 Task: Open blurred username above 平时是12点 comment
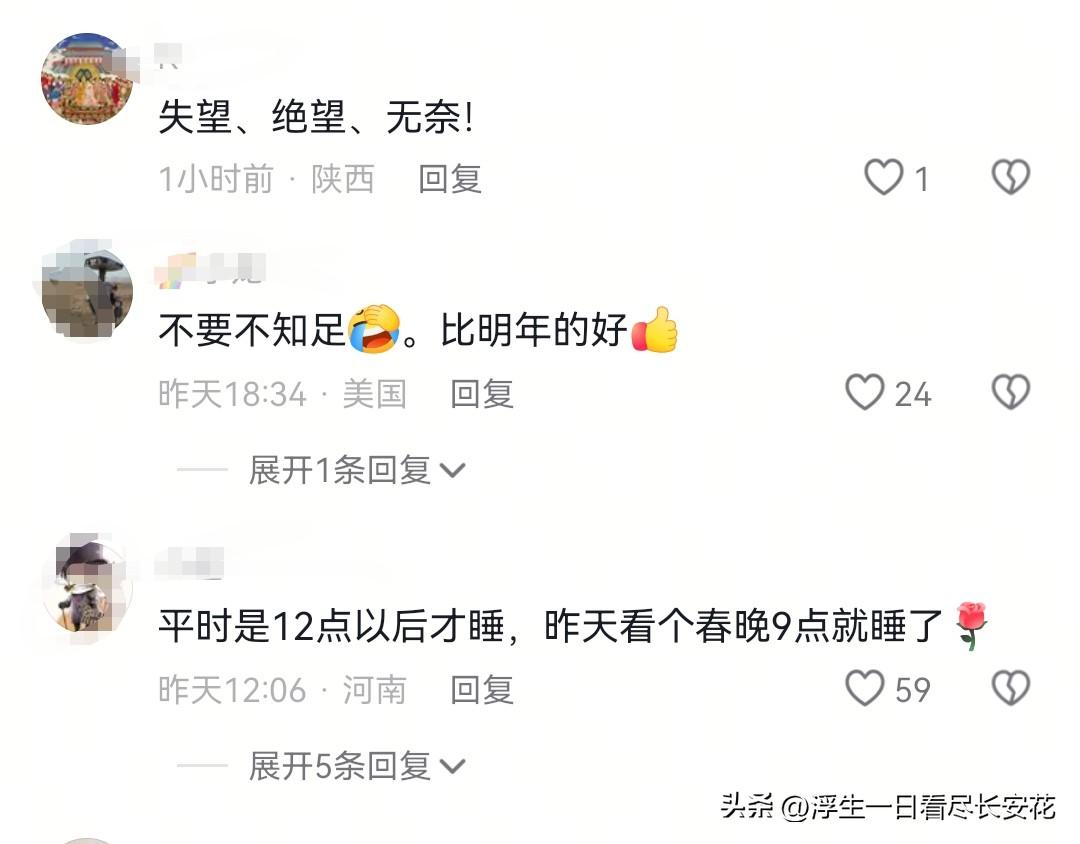pyautogui.click(x=190, y=562)
